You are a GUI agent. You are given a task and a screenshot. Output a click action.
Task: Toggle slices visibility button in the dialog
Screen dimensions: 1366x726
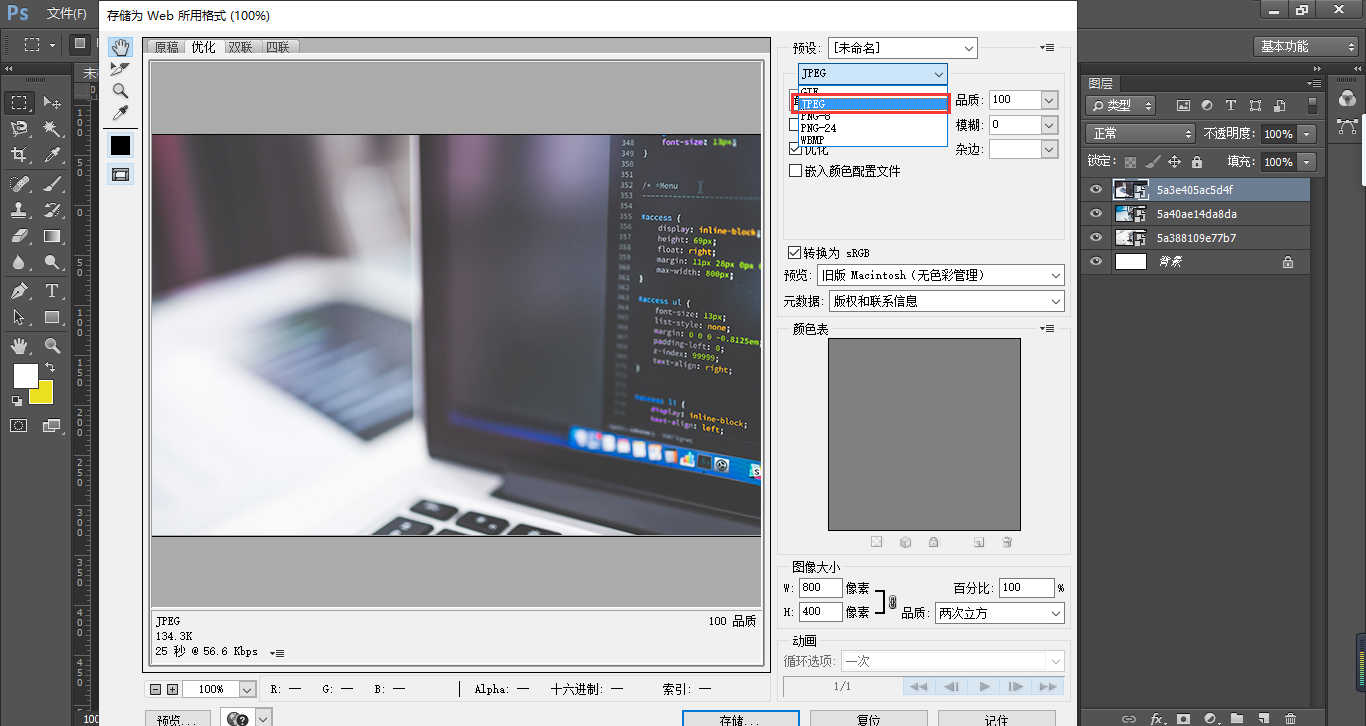120,174
